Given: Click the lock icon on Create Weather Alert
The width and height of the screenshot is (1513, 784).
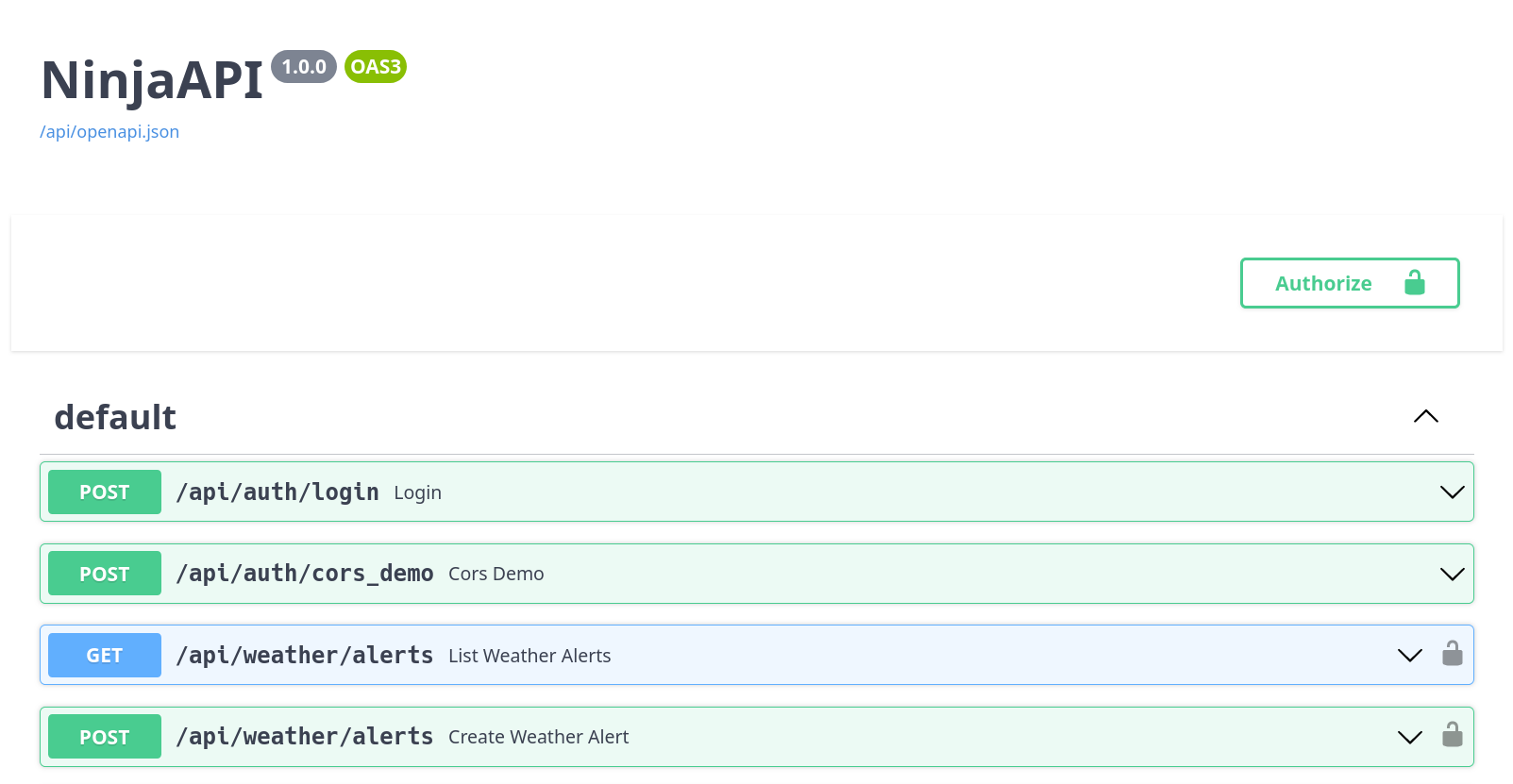Looking at the screenshot, I should click(x=1452, y=735).
